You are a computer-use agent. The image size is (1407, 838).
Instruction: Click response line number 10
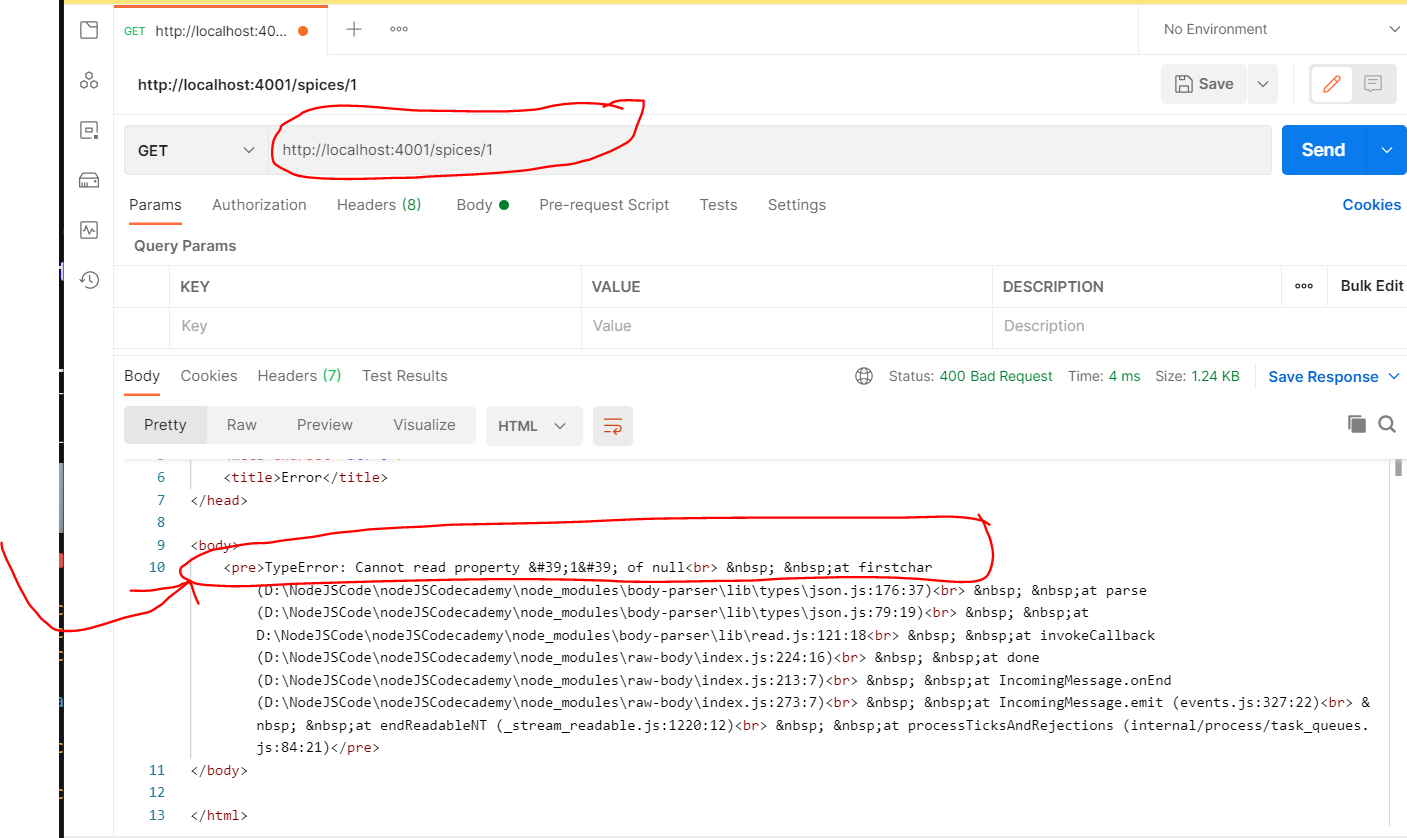pos(156,568)
